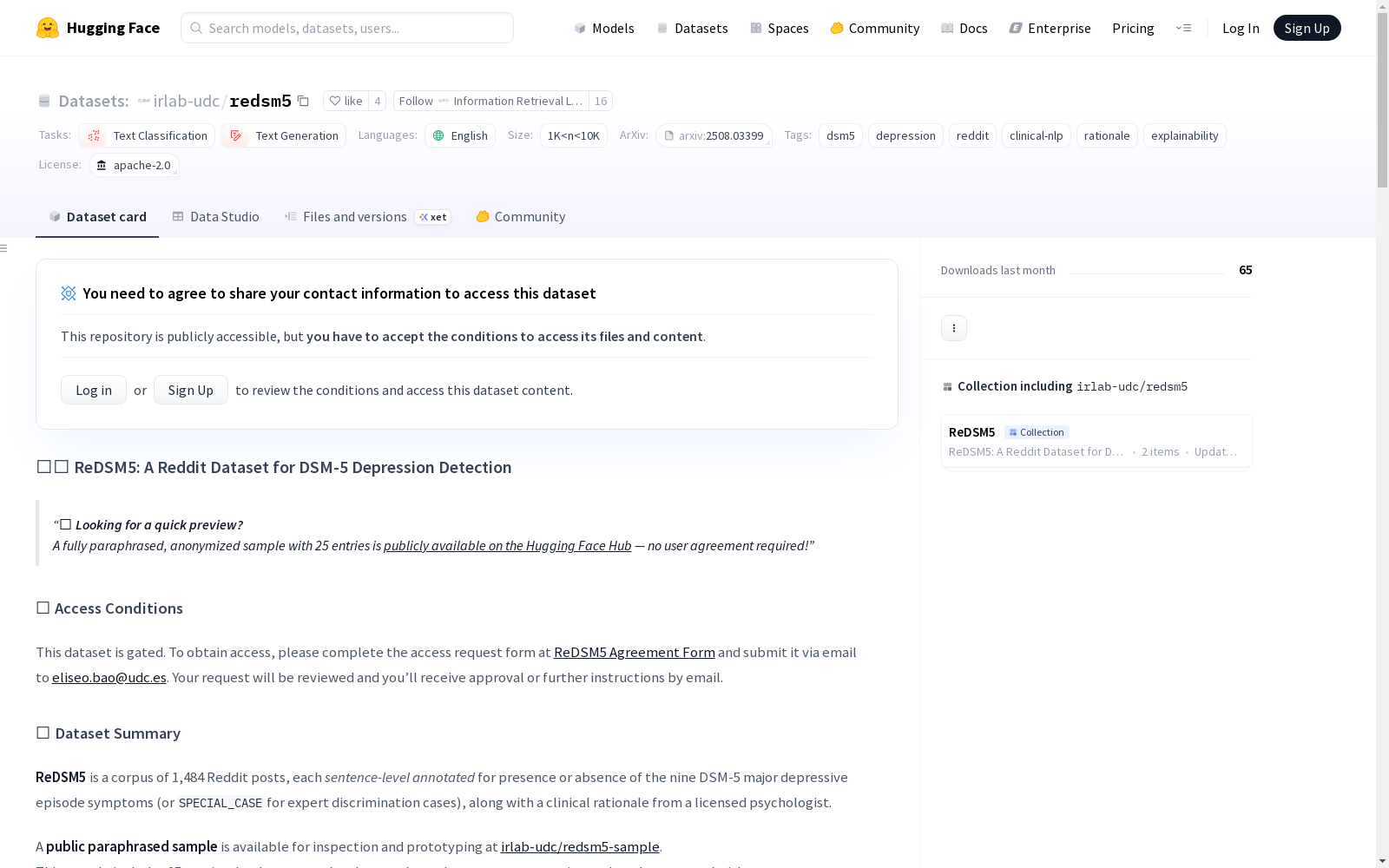Screen dimensions: 1389x868
Task: Click the eliseo.bao@udc.es email link
Action: tap(109, 677)
